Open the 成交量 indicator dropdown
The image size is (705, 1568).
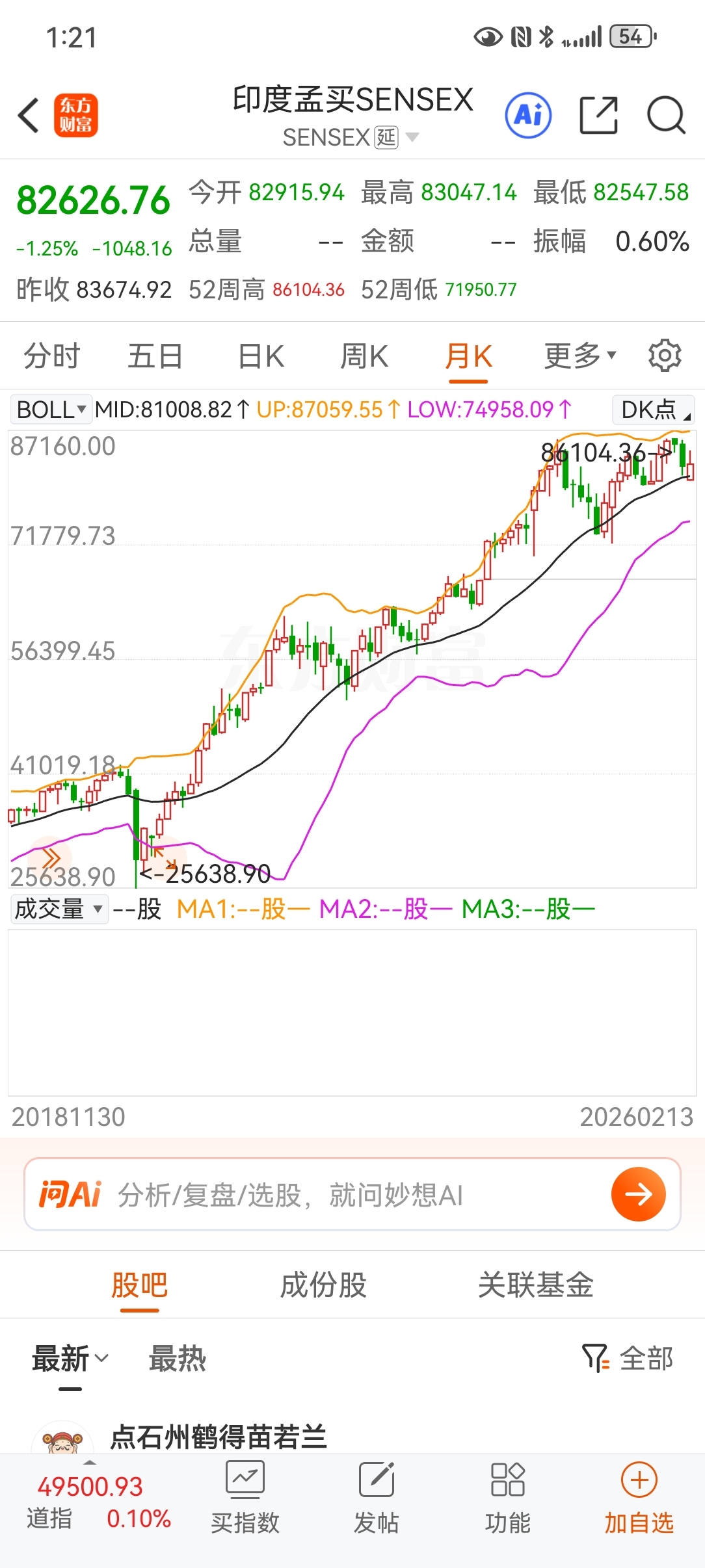coord(59,909)
